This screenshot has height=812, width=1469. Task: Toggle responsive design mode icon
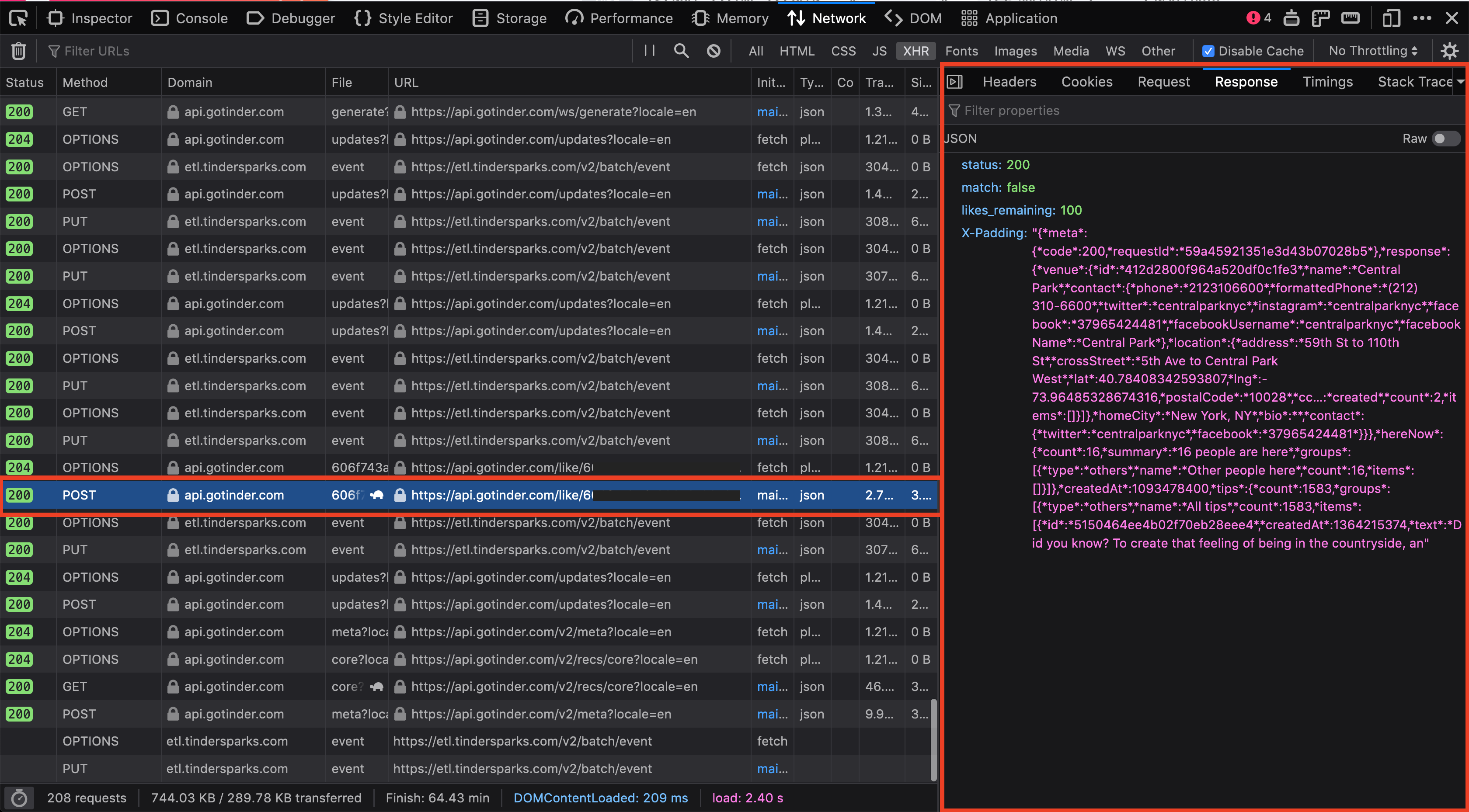click(1391, 18)
